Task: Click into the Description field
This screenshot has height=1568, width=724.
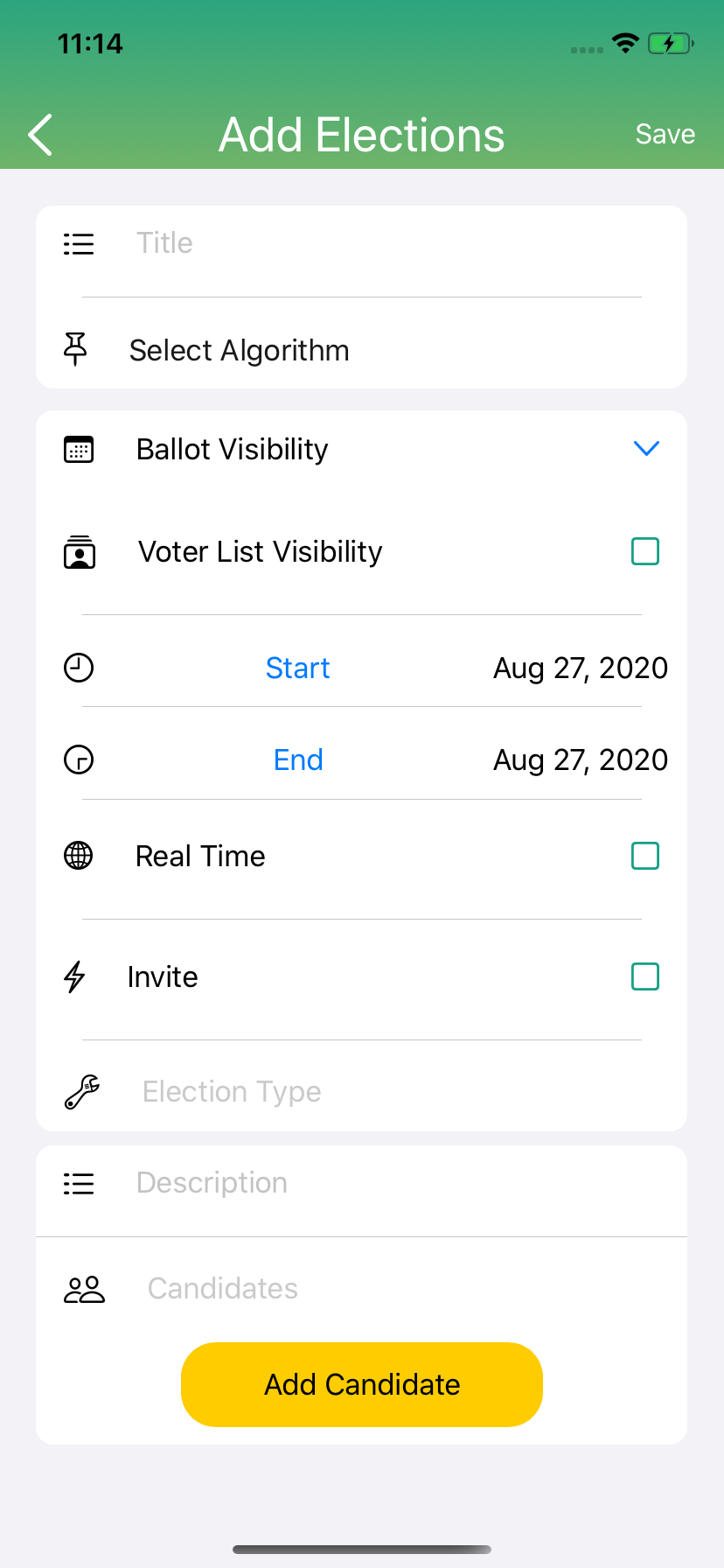Action: [385, 1183]
